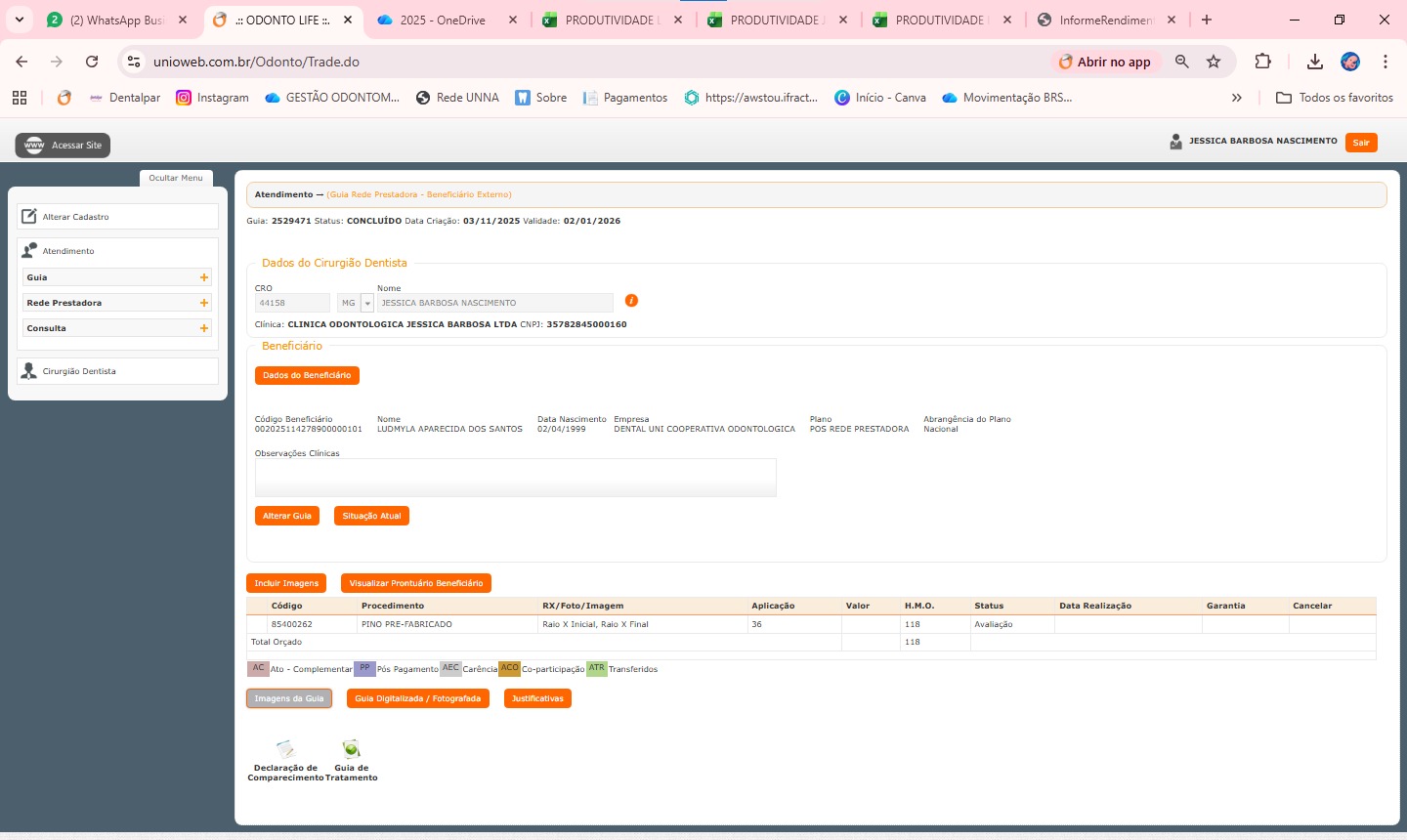Click the Dados do Beneficiário button

click(307, 375)
